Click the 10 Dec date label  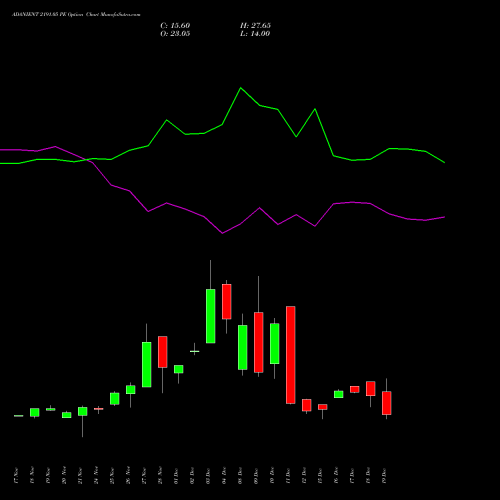[272, 476]
